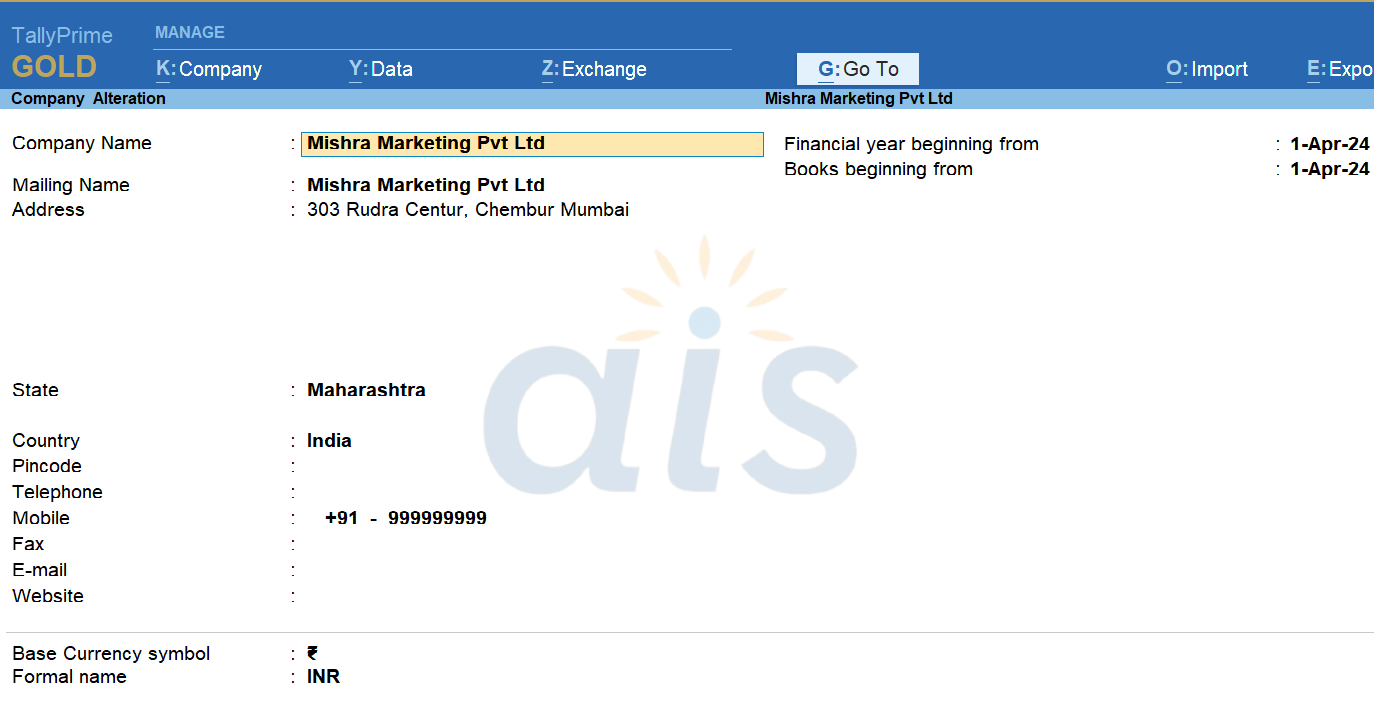Viewport: 1374px width, 719px height.
Task: Click the Address field text
Action: point(468,210)
